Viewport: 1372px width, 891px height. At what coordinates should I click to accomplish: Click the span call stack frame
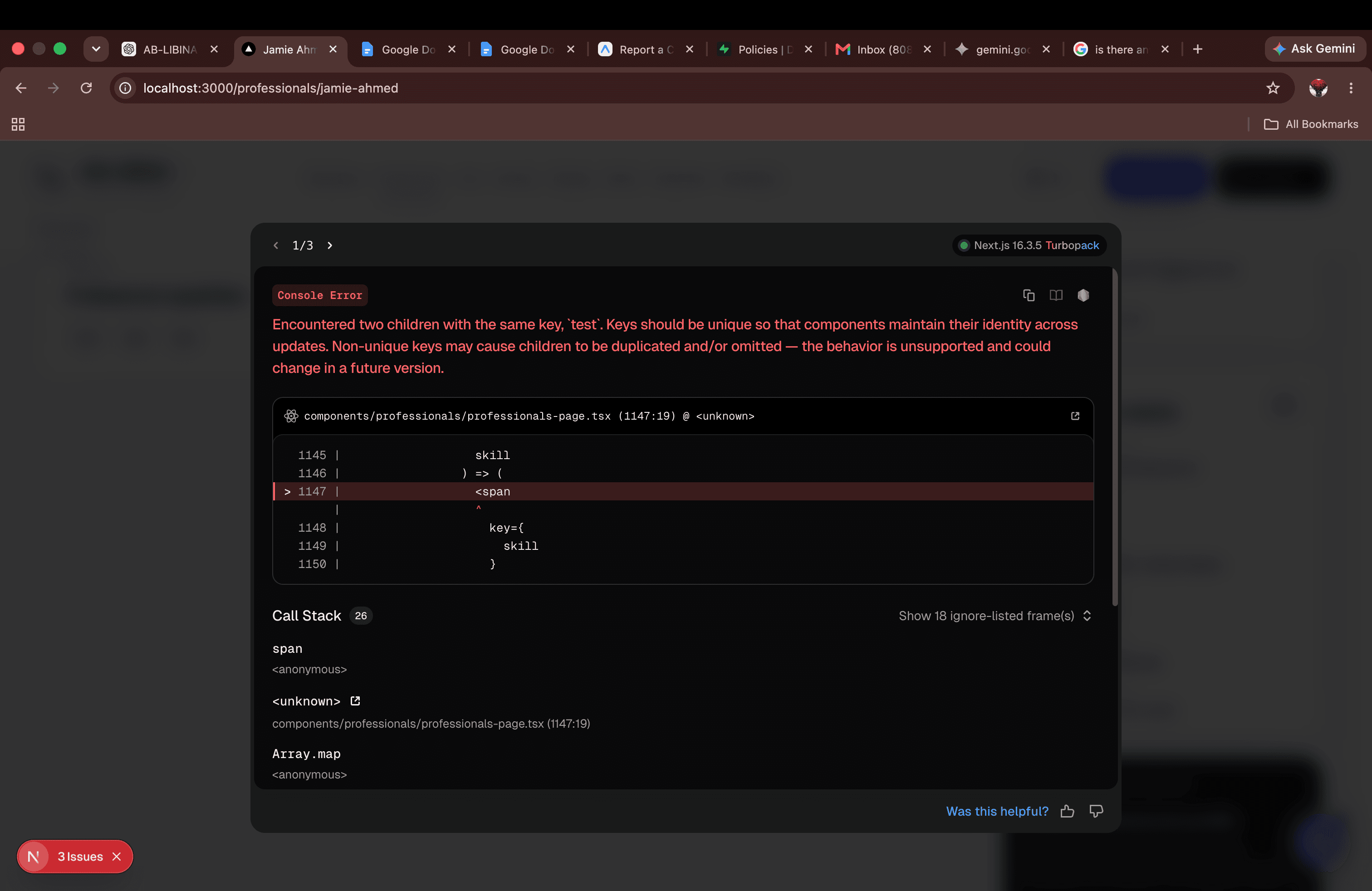(x=287, y=649)
